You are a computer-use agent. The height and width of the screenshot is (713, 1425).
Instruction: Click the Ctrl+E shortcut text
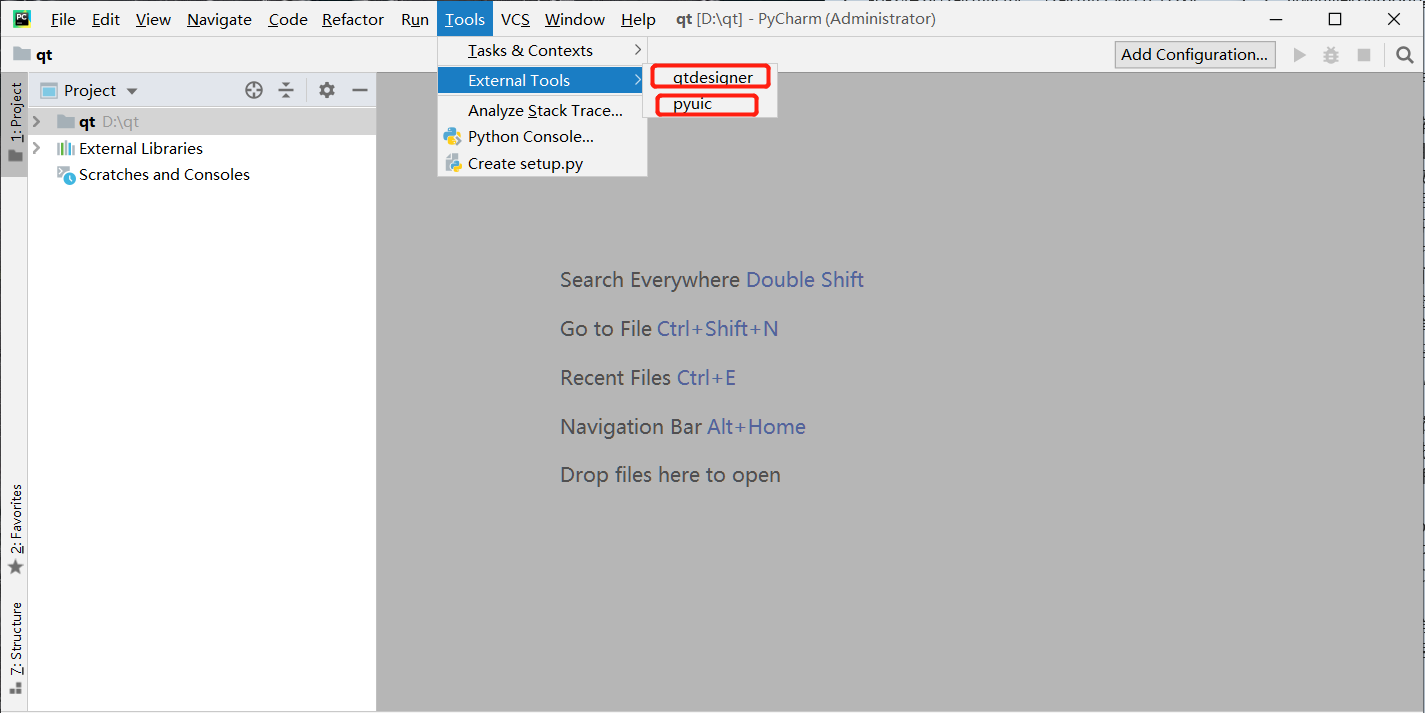706,377
